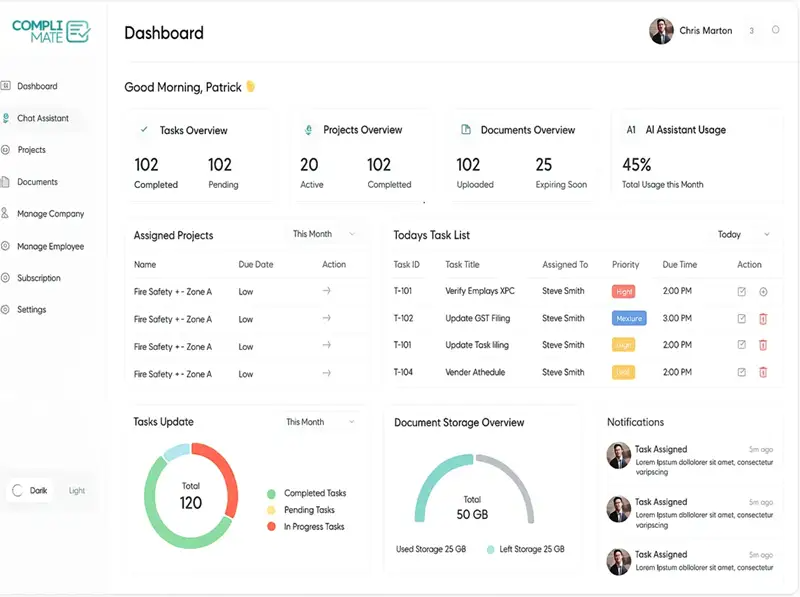This screenshot has height=597, width=800.
Task: Go to Projects in the sidebar
Action: click(x=31, y=150)
